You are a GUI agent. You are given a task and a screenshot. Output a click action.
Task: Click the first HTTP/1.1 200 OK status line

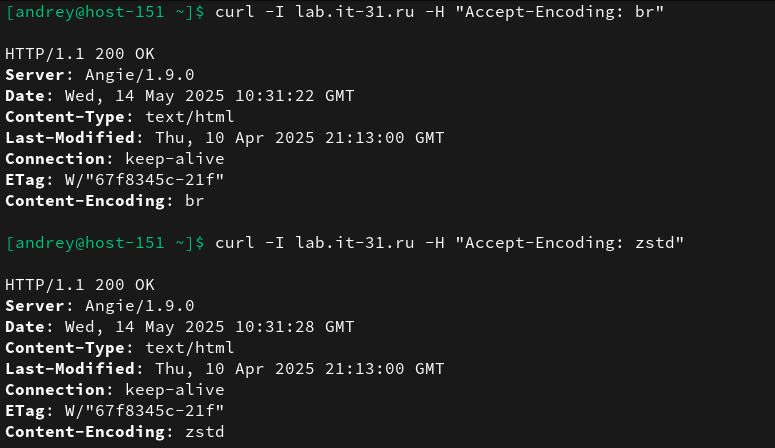point(80,53)
